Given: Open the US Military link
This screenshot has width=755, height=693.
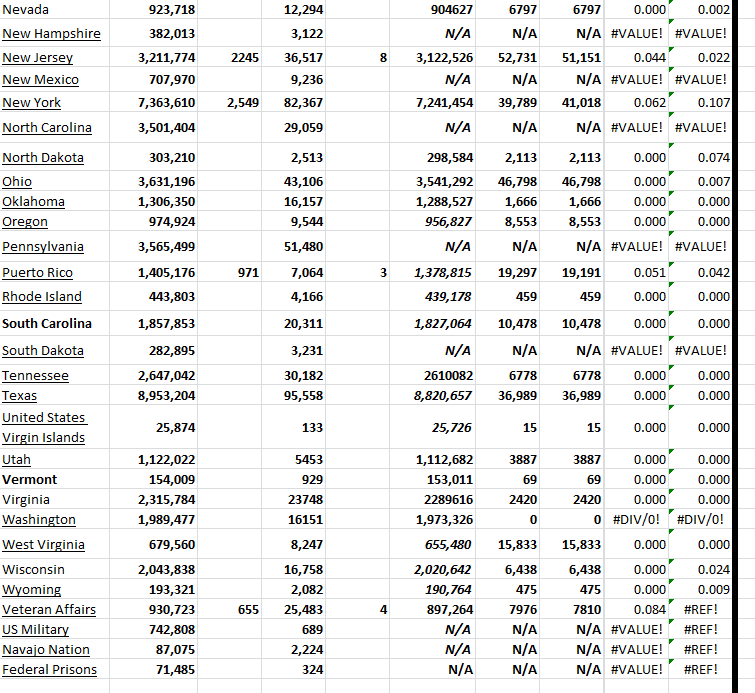Looking at the screenshot, I should [36, 630].
